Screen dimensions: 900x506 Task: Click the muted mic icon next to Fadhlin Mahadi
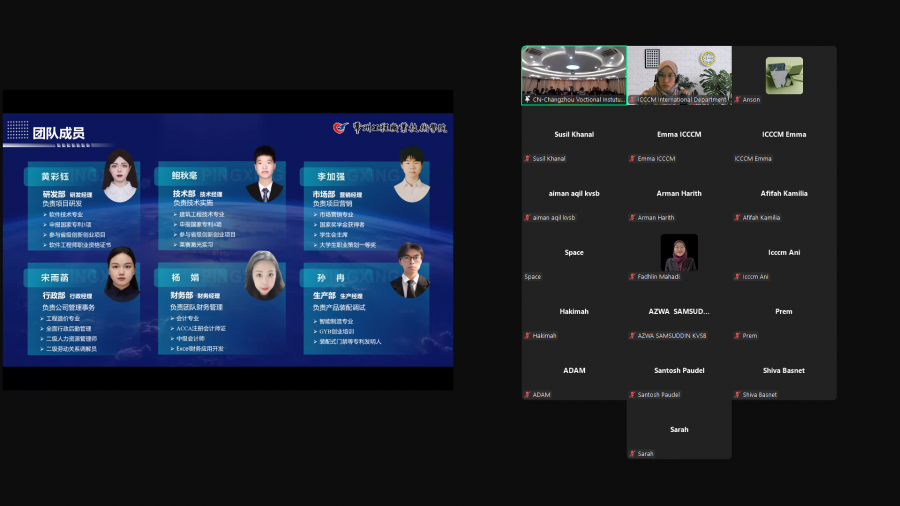pos(632,277)
